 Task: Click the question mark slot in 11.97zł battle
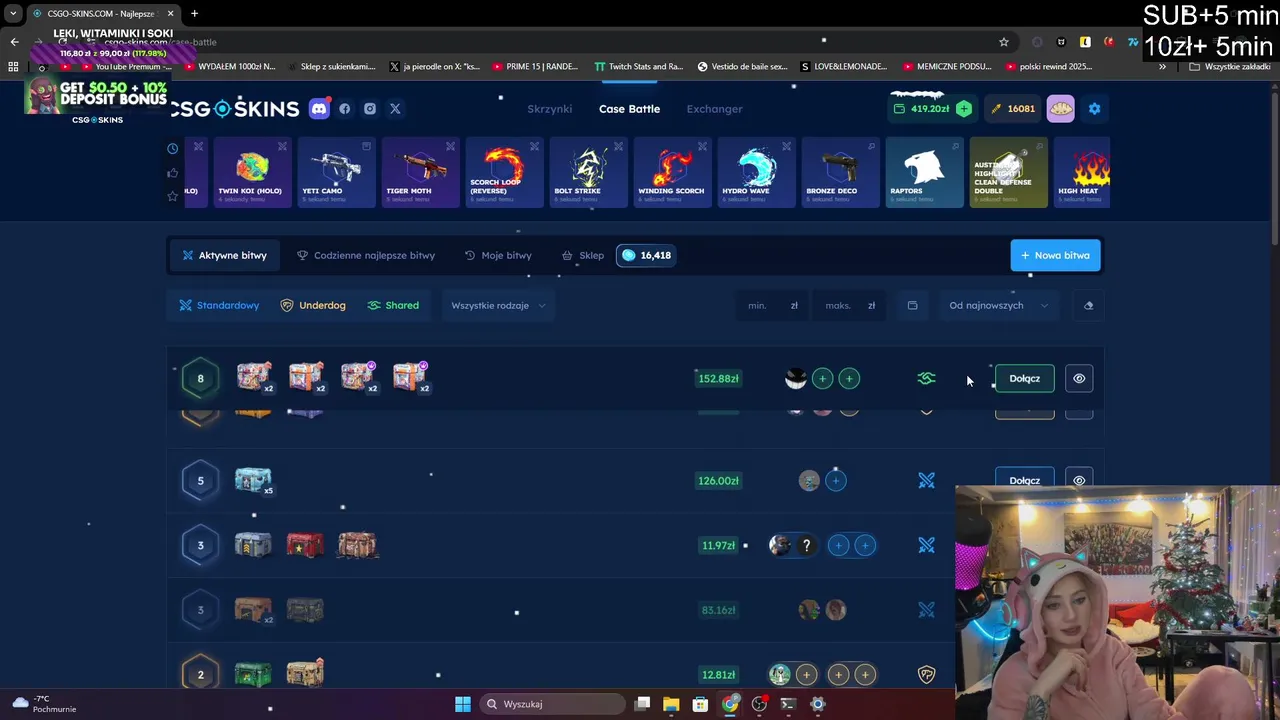point(806,545)
